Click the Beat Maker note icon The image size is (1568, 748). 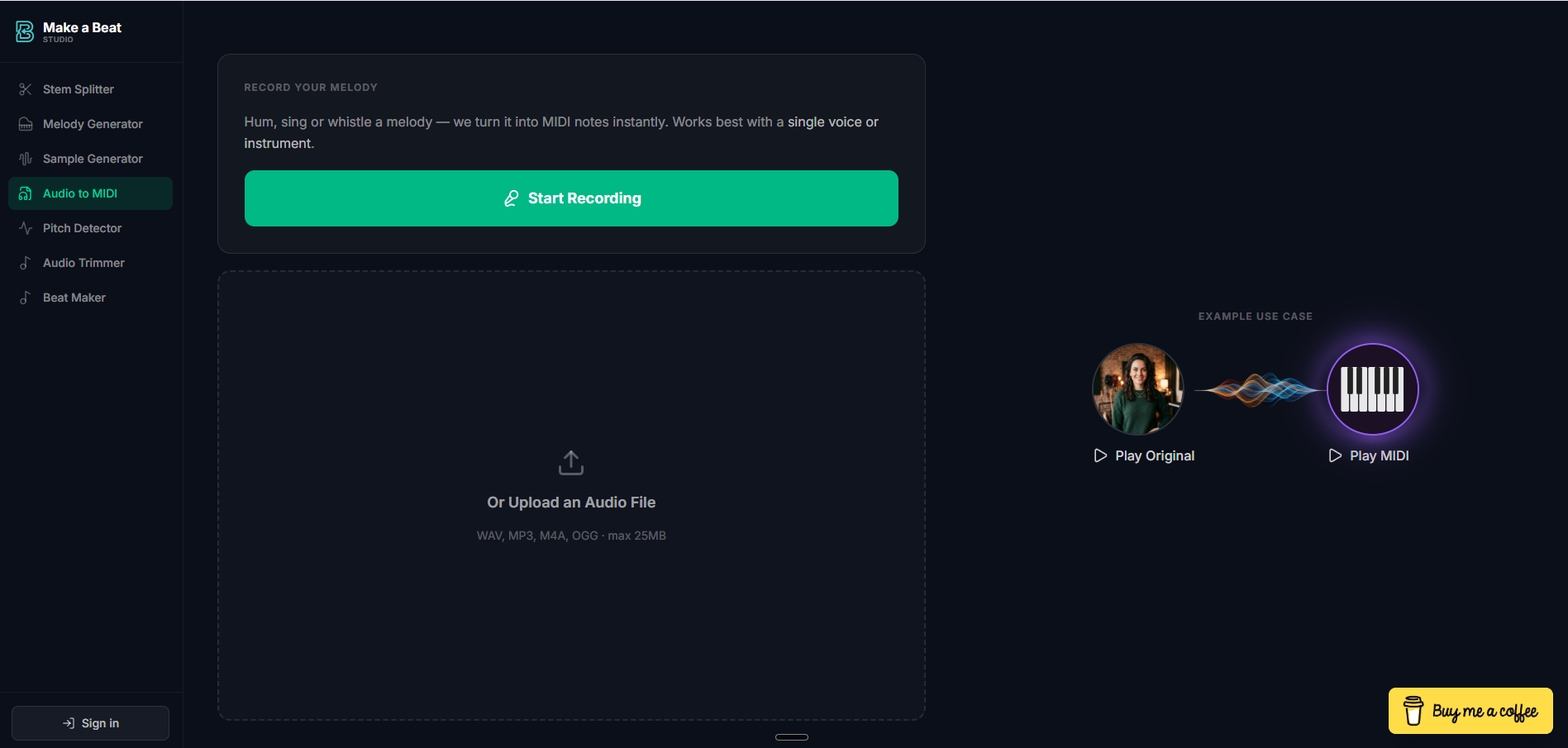point(26,298)
